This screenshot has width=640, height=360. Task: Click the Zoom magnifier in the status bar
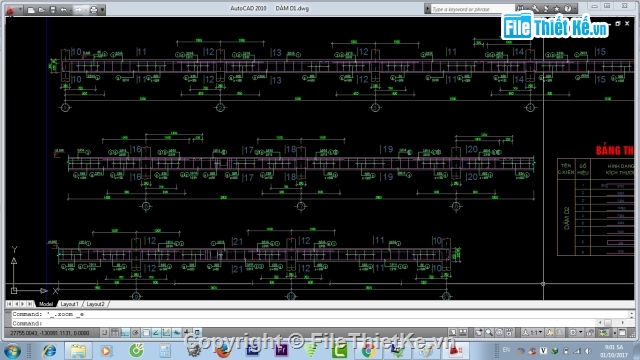tap(489, 333)
